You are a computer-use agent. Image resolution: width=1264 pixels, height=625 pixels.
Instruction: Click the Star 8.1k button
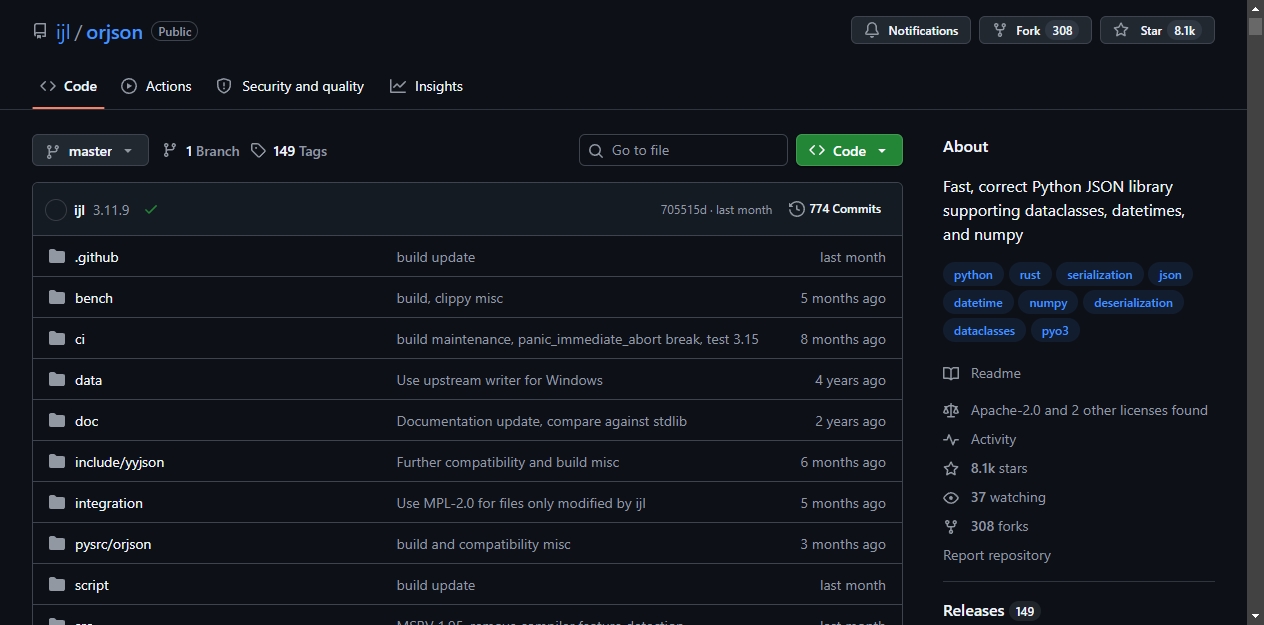(1157, 31)
